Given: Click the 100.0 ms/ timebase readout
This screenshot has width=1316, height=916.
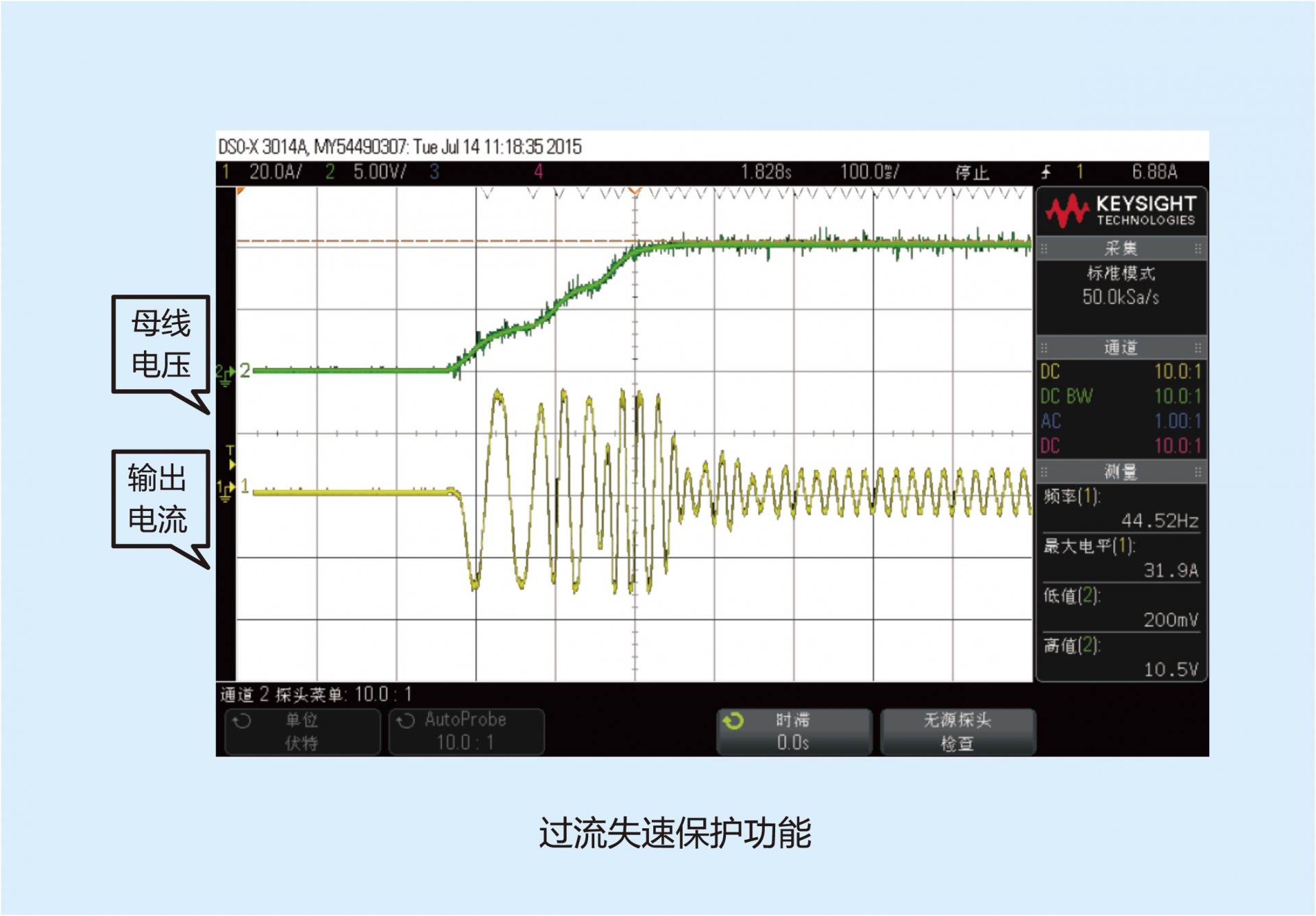Looking at the screenshot, I should [869, 172].
